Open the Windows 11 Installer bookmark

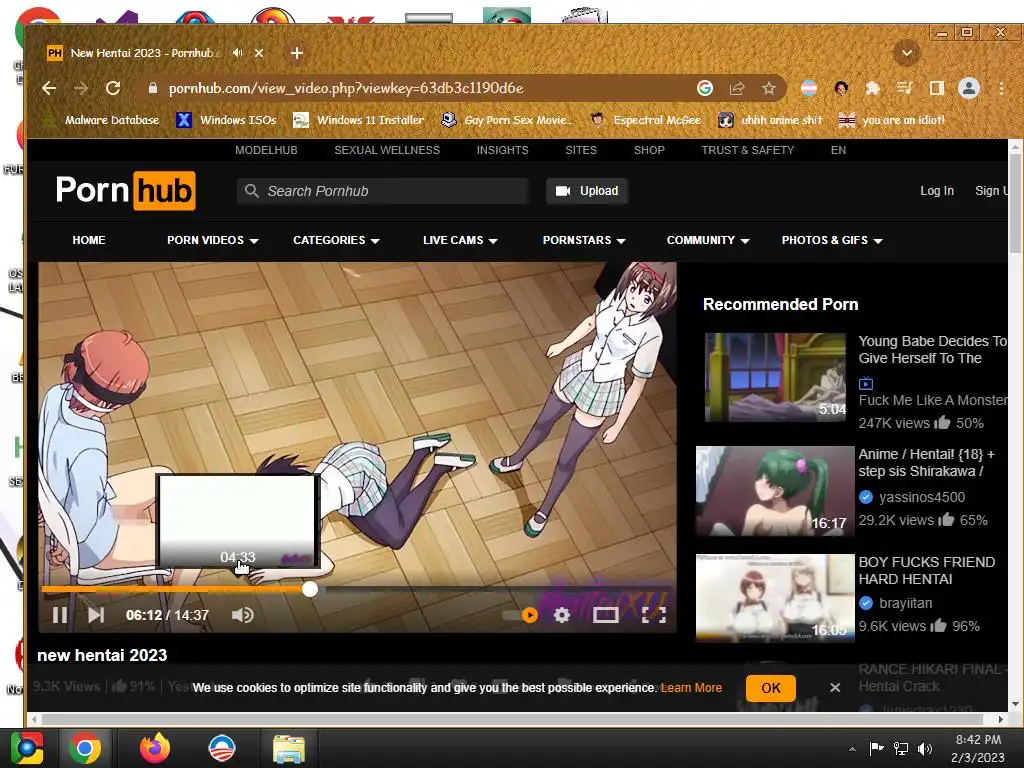click(x=359, y=120)
